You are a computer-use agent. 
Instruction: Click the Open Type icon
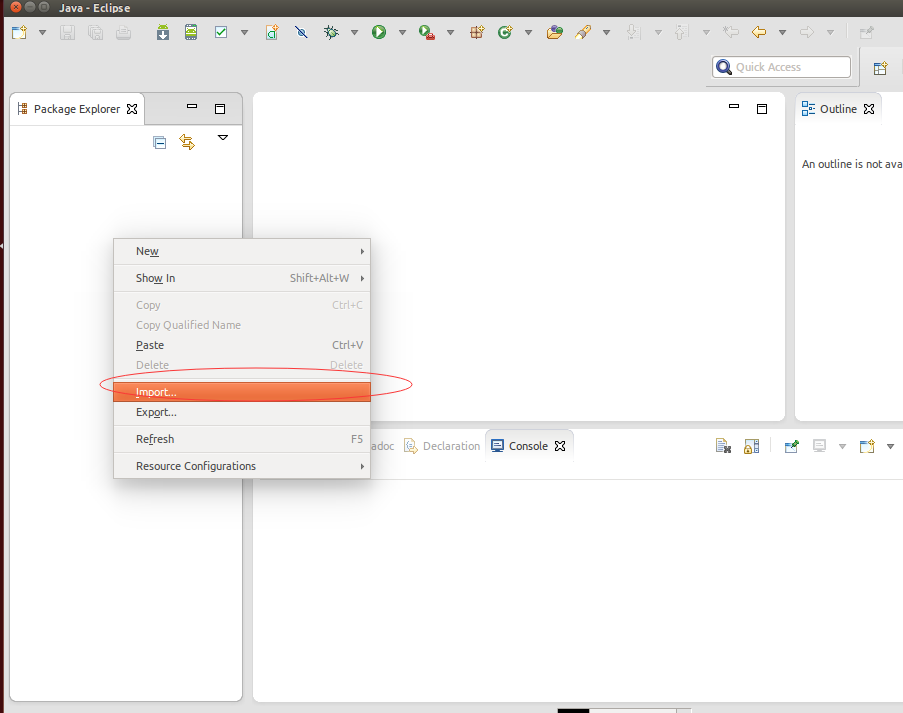coord(555,32)
